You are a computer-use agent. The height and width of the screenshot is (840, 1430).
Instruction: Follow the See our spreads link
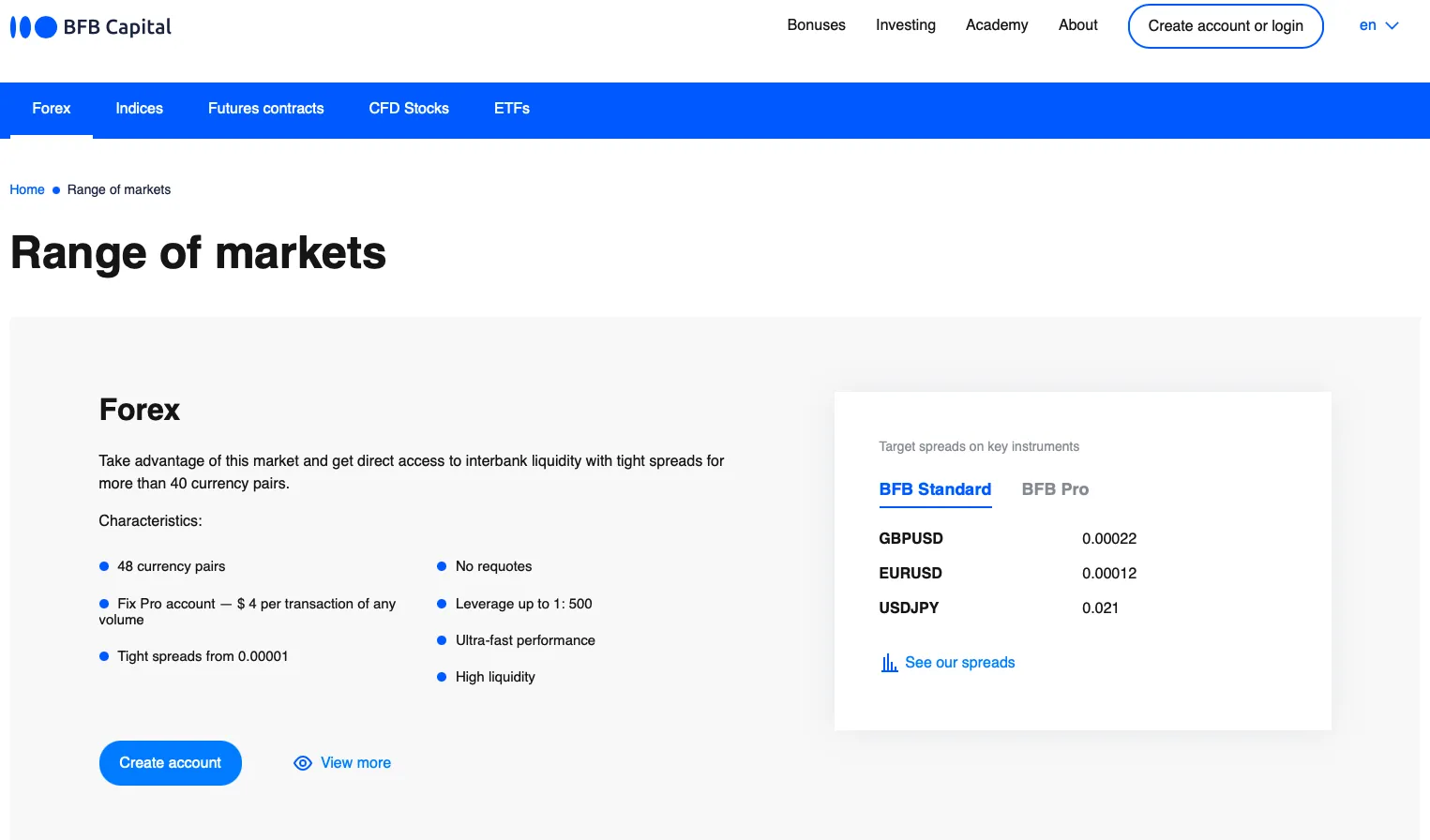(959, 663)
